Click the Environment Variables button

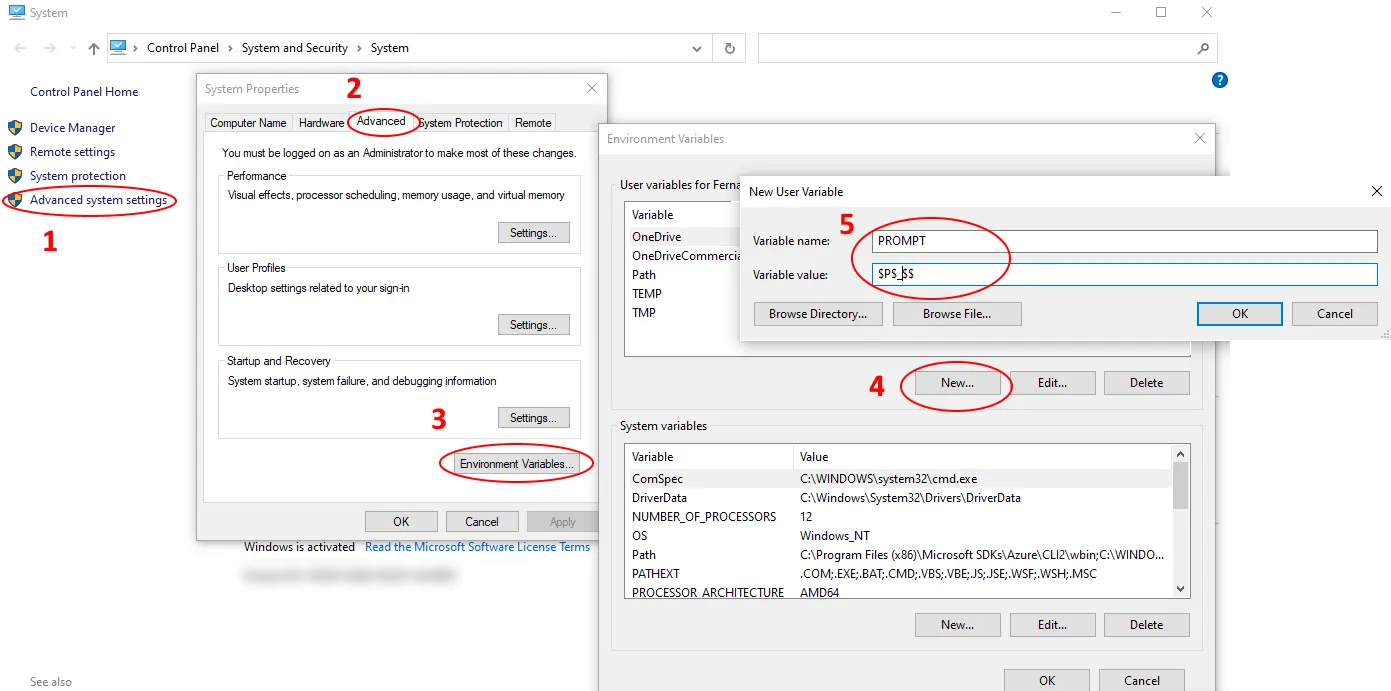click(515, 463)
